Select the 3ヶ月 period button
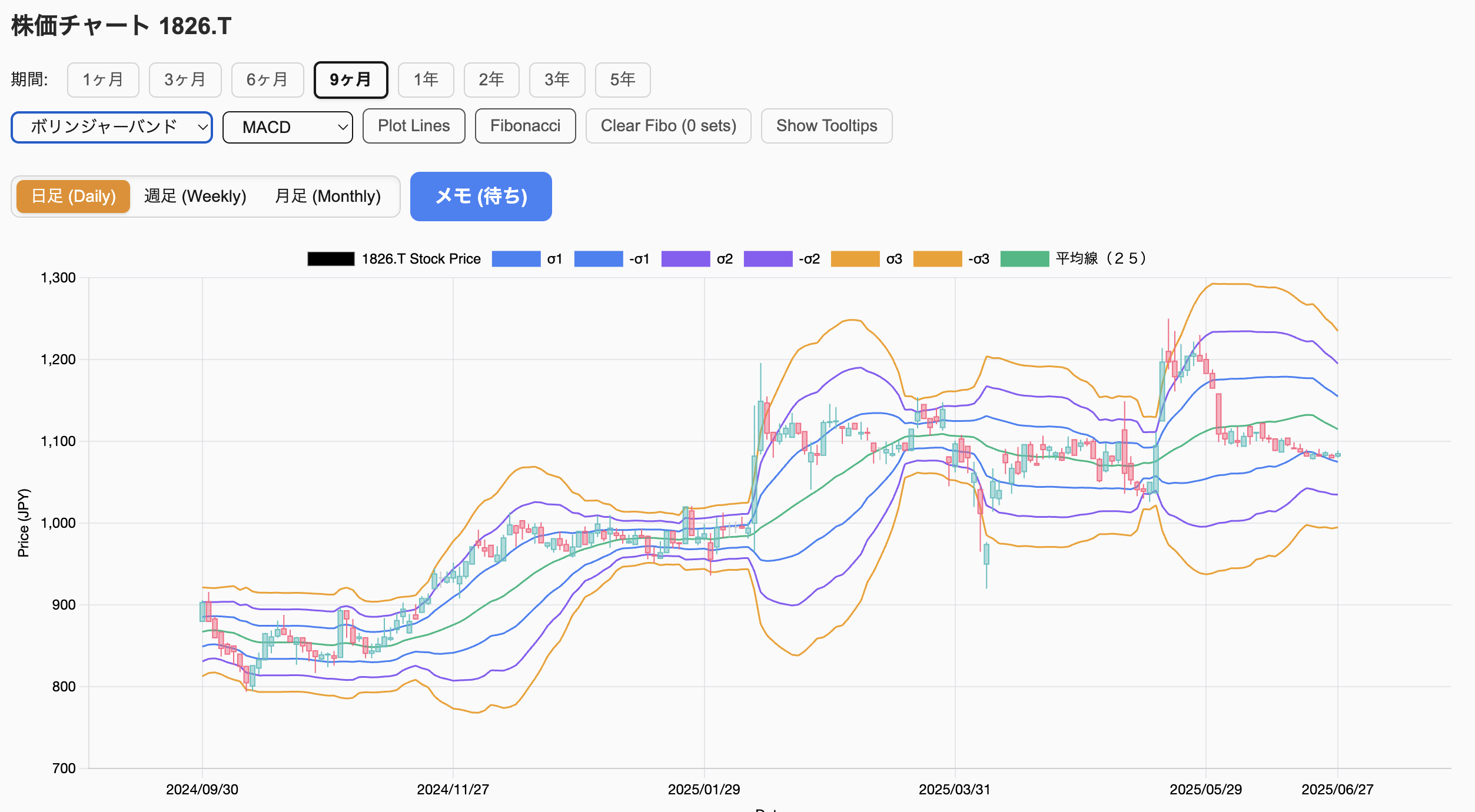 pyautogui.click(x=185, y=79)
